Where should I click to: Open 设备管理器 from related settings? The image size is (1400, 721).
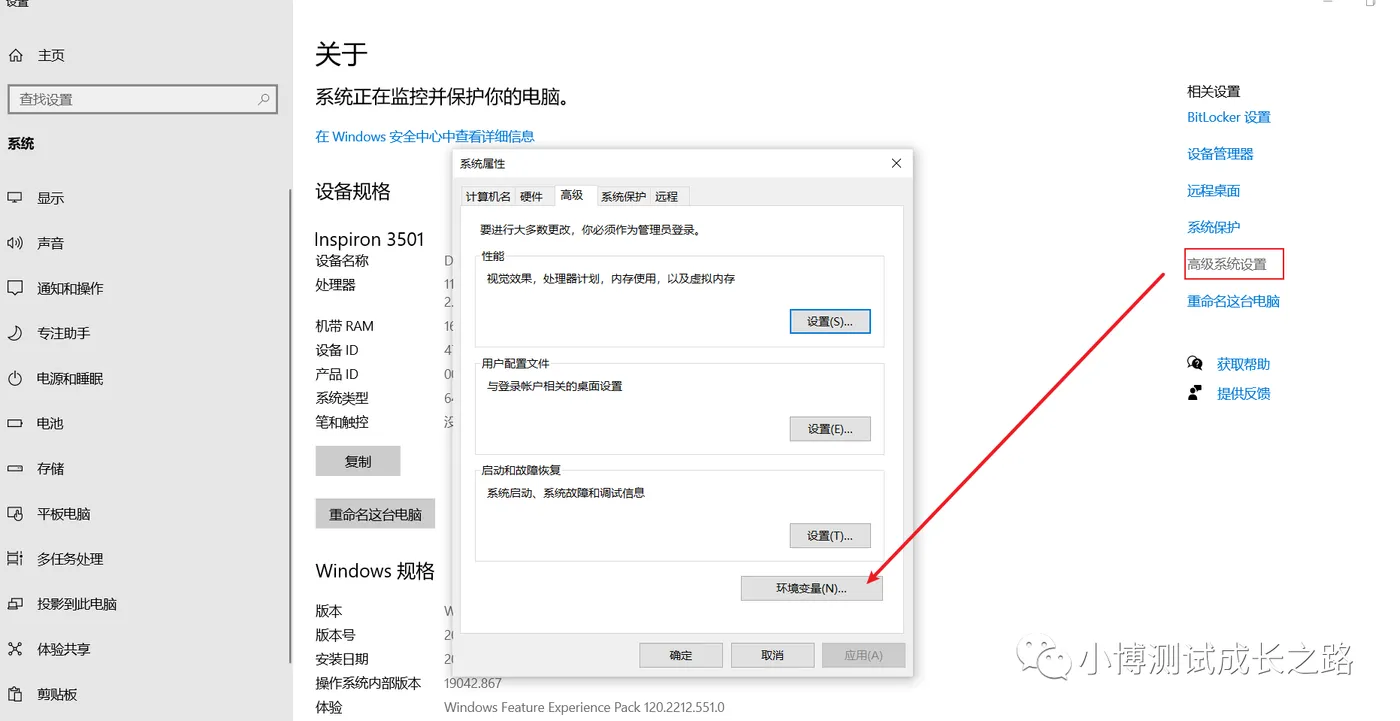pyautogui.click(x=1220, y=153)
